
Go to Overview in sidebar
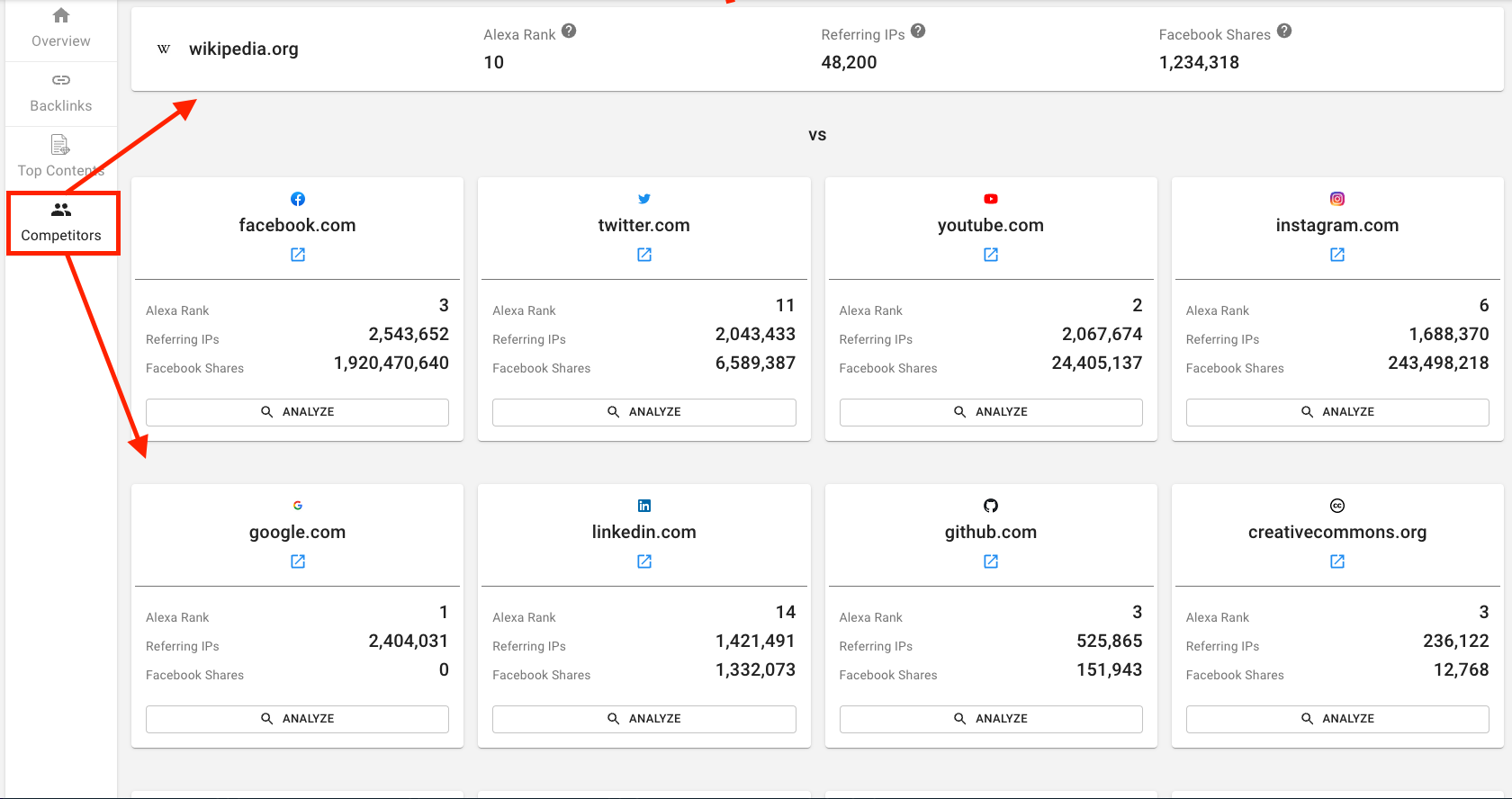[x=61, y=28]
